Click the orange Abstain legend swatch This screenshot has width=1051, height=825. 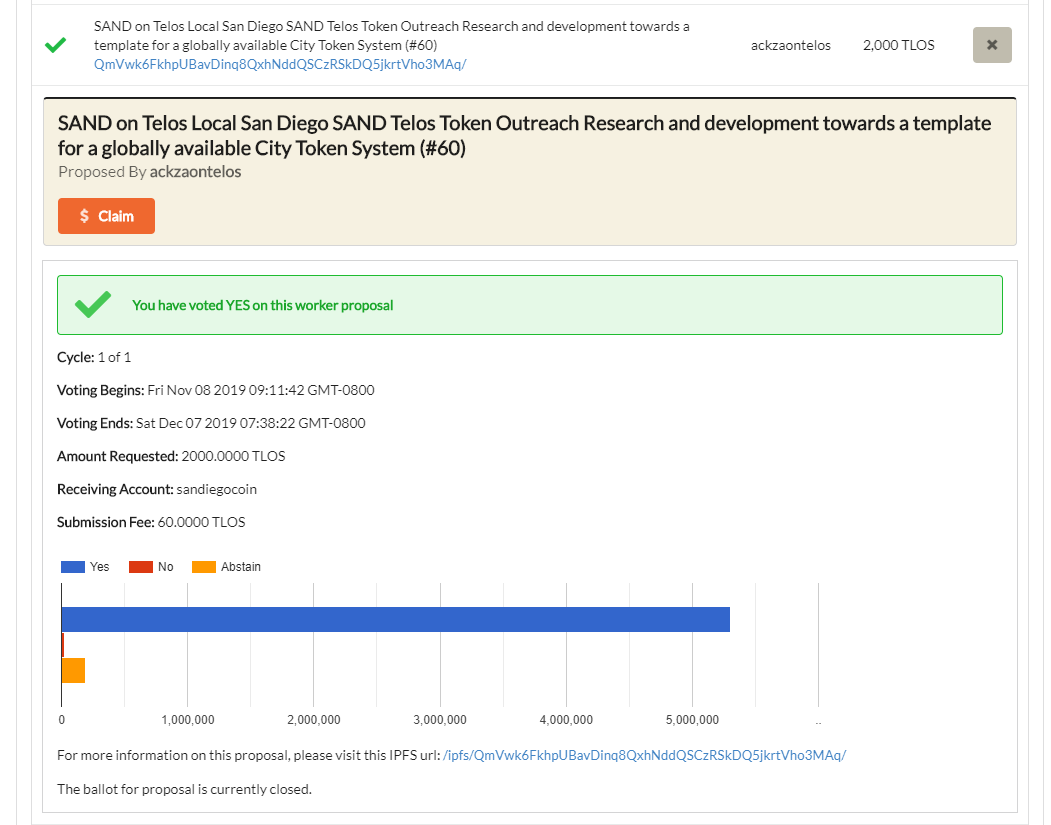click(x=204, y=567)
